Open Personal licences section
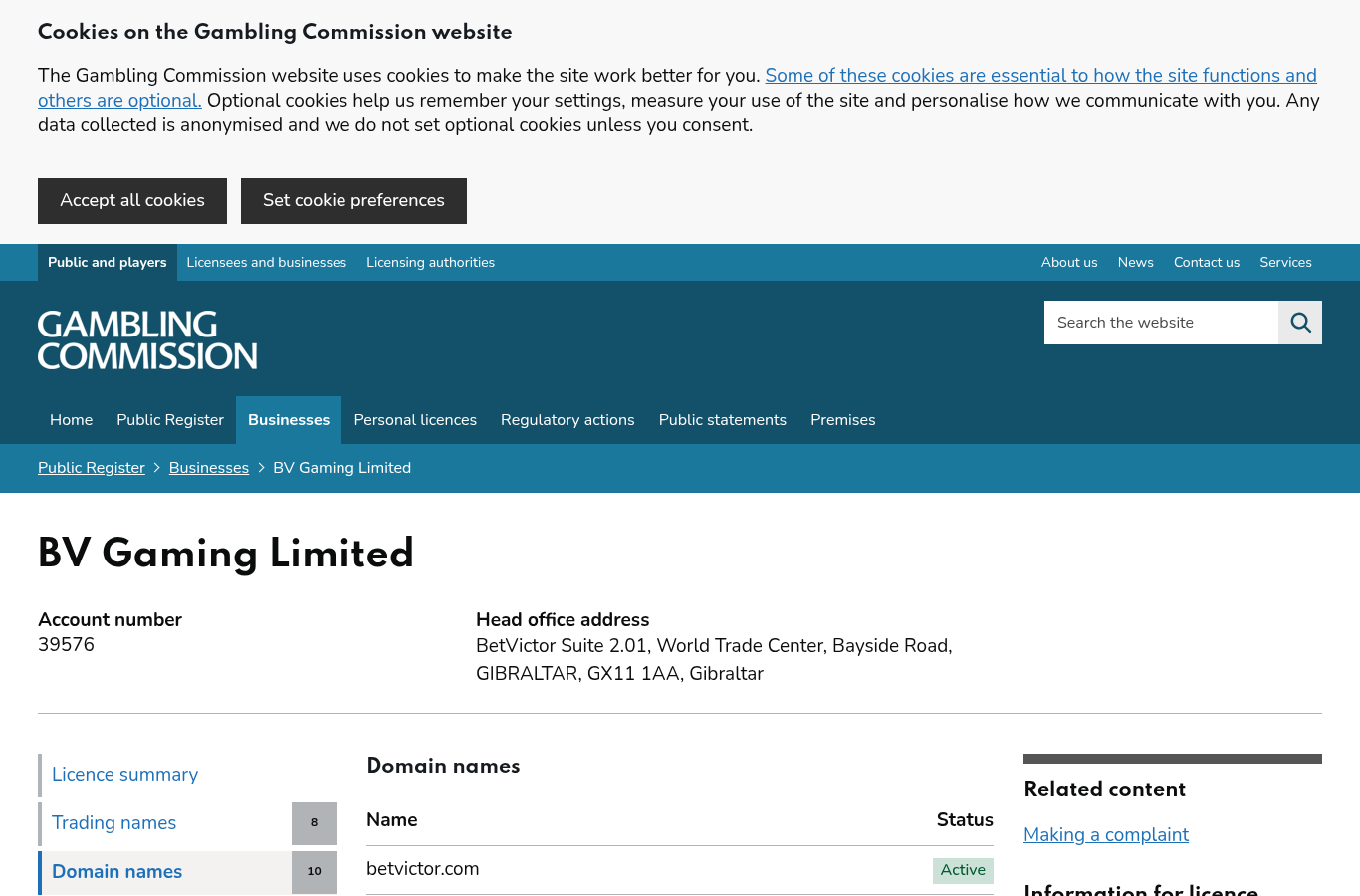Viewport: 1360px width, 896px height. tap(415, 420)
